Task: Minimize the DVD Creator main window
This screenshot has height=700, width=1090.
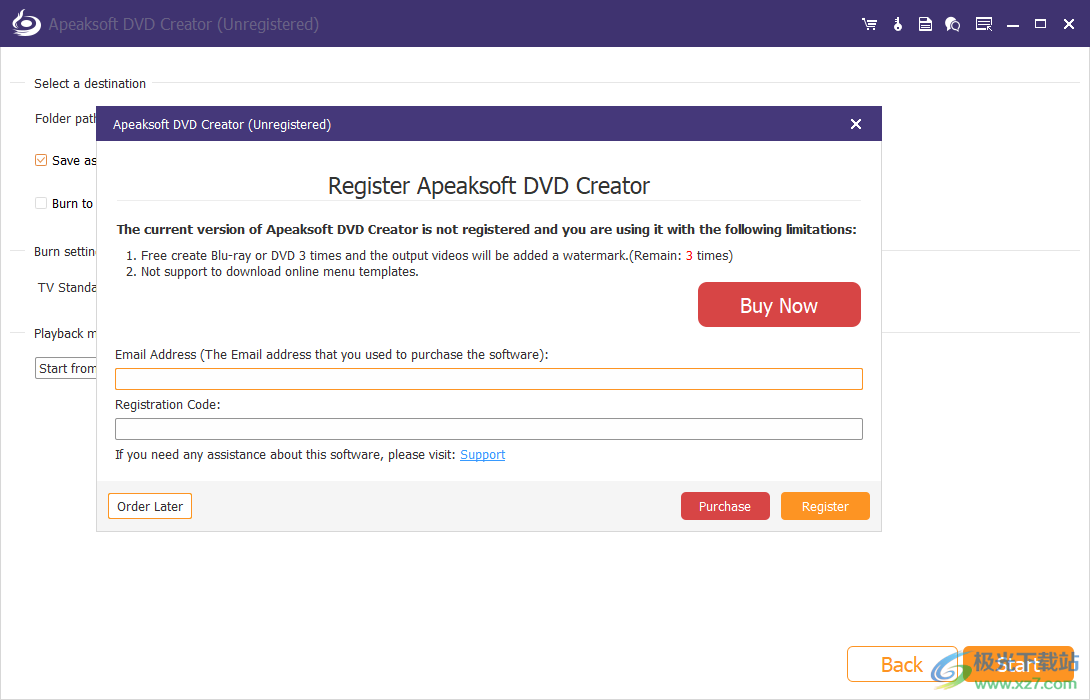Action: [1013, 24]
